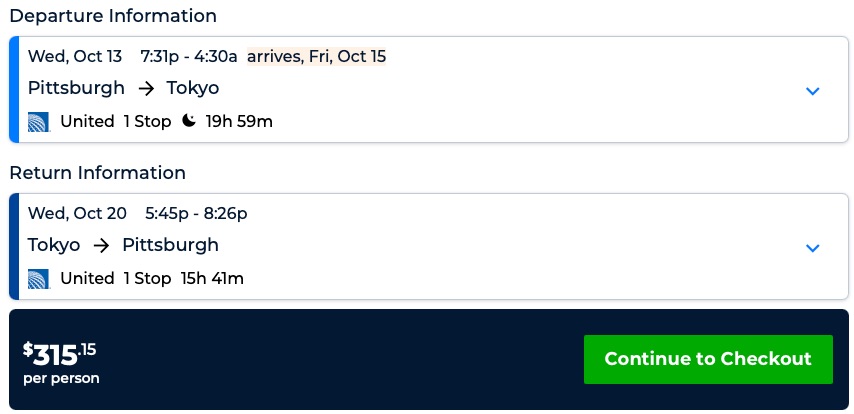854x414 pixels.
Task: Click the 'arrives, Fri, Oct 15' notice
Action: click(316, 56)
